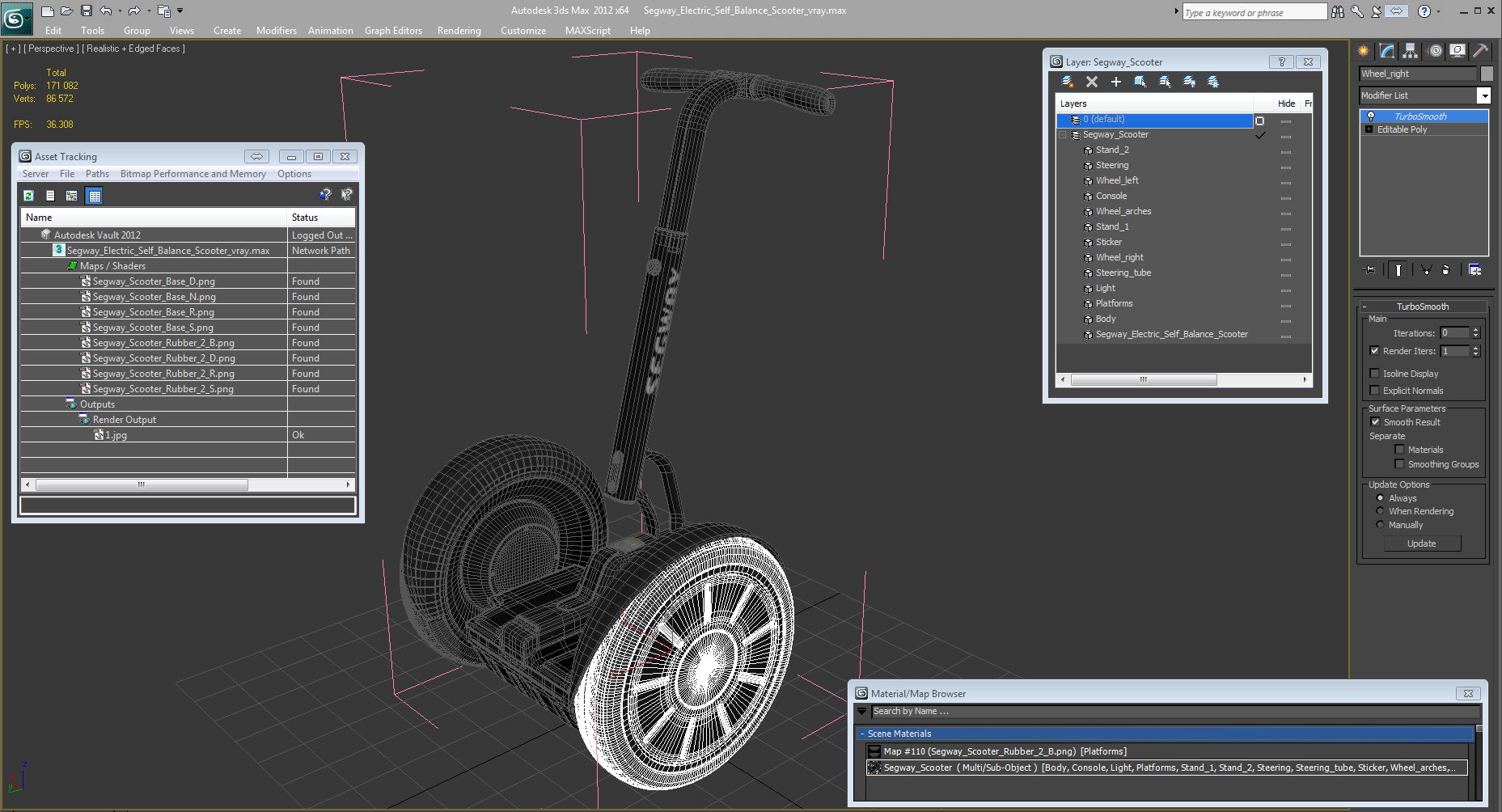The width and height of the screenshot is (1502, 812).
Task: Check Separate by Materials
Action: tap(1399, 450)
